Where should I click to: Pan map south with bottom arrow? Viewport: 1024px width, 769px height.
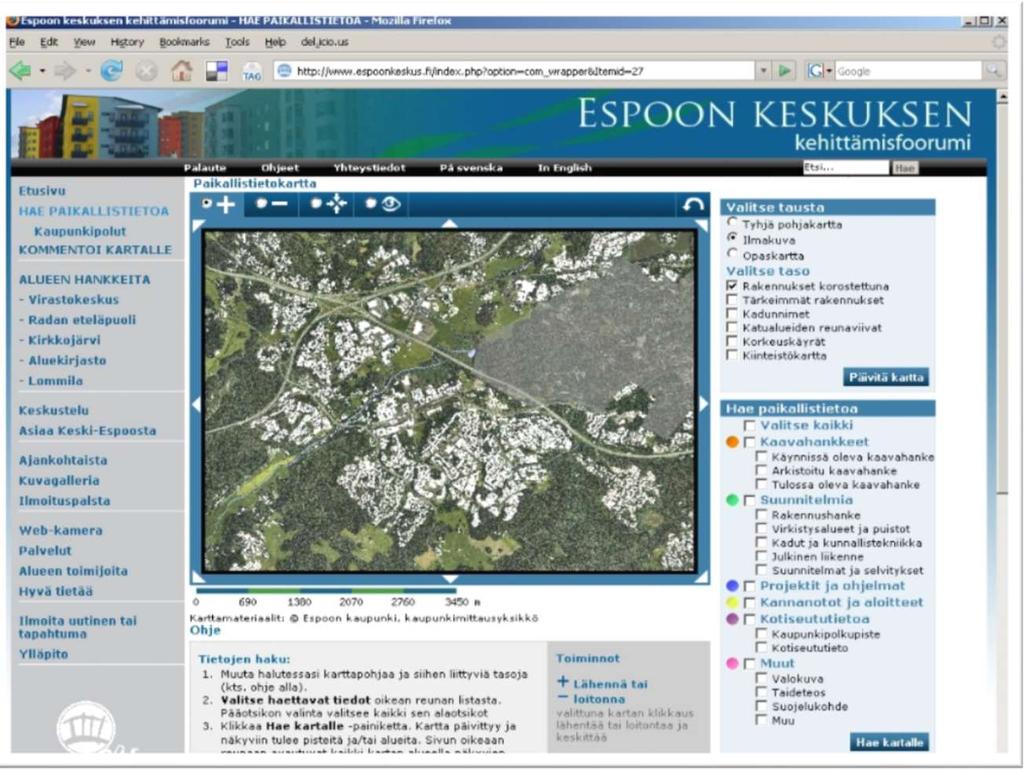(x=449, y=578)
